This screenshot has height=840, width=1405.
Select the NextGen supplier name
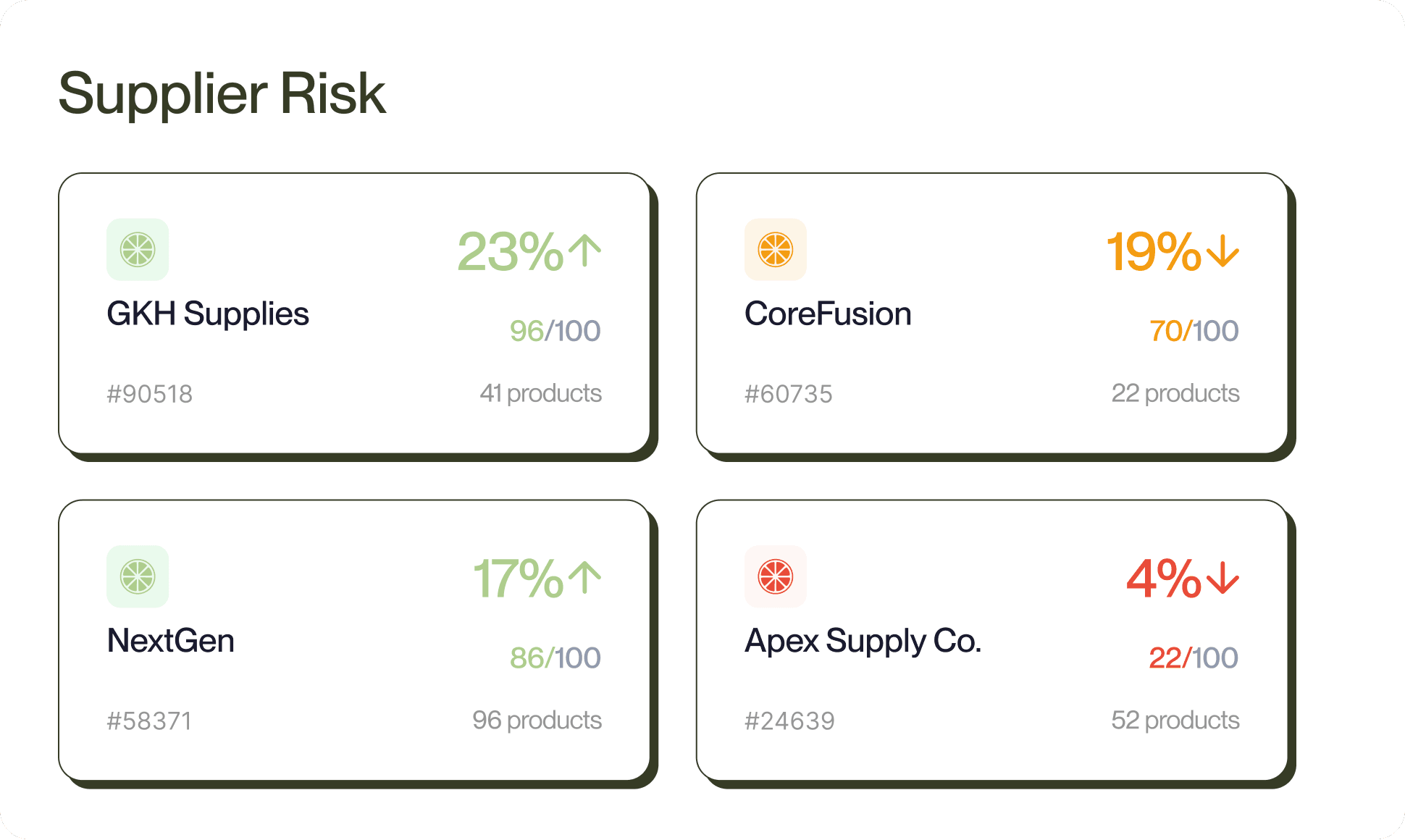(170, 640)
